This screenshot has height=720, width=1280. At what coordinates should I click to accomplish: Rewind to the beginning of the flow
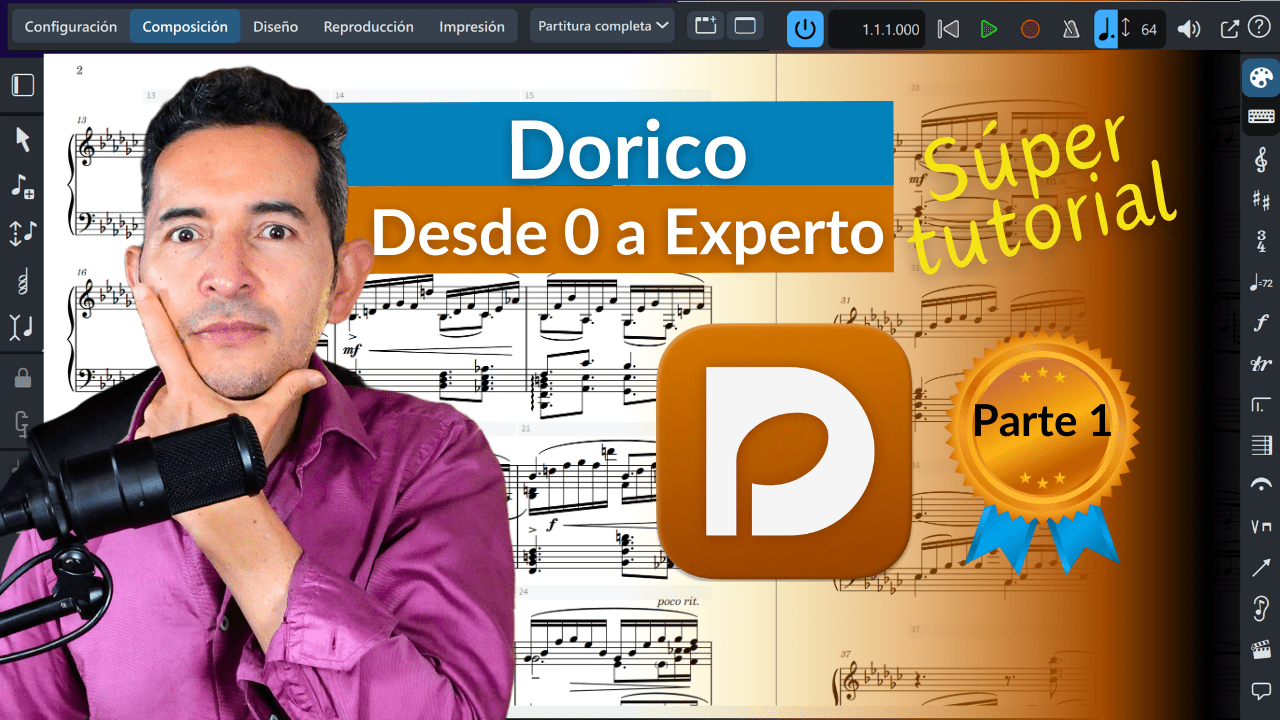[x=949, y=29]
